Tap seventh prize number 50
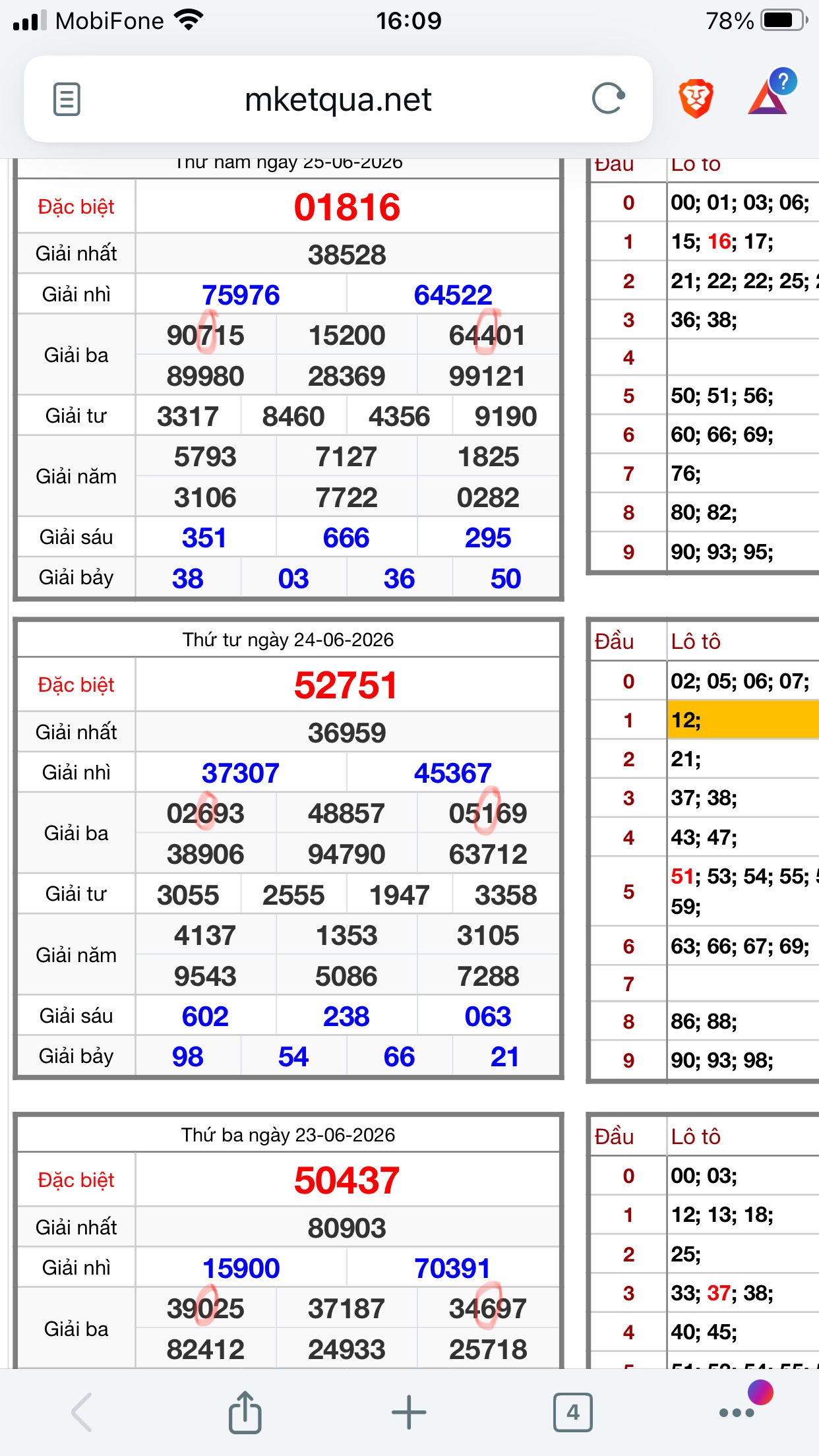 [x=506, y=578]
